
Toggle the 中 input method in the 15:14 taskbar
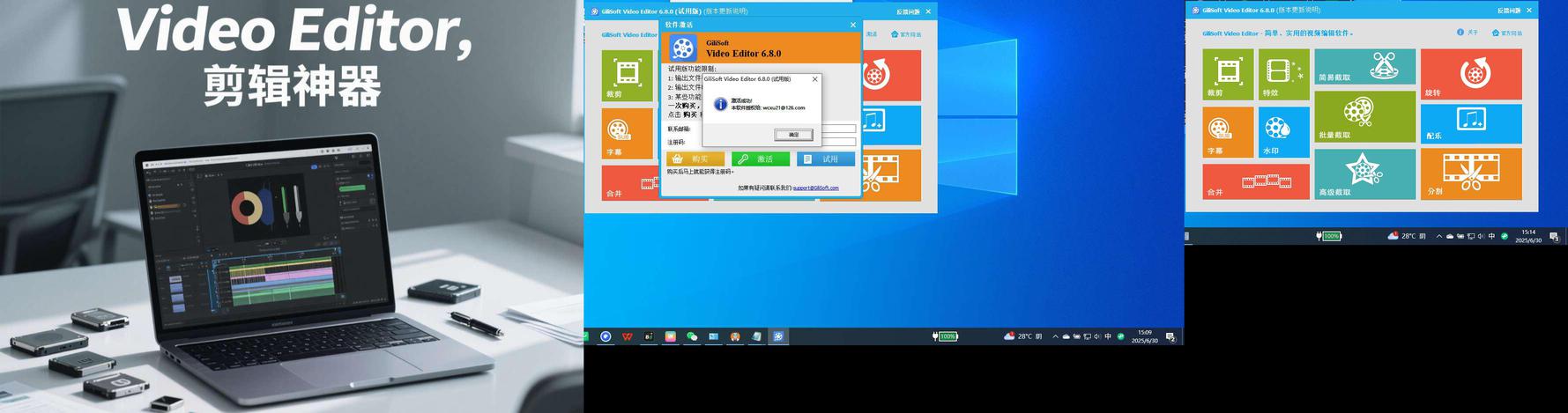(1491, 236)
